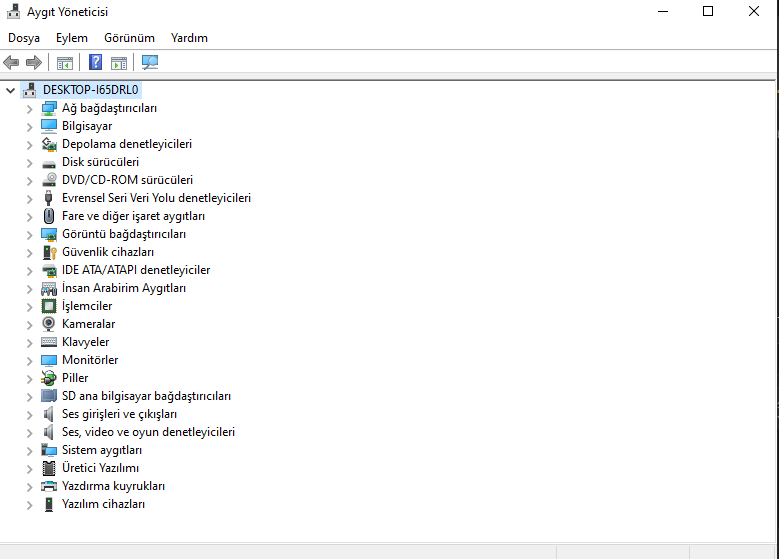The image size is (779, 559).
Task: Click the Ağ bağdaştırıcıları network icon
Action: tap(49, 108)
